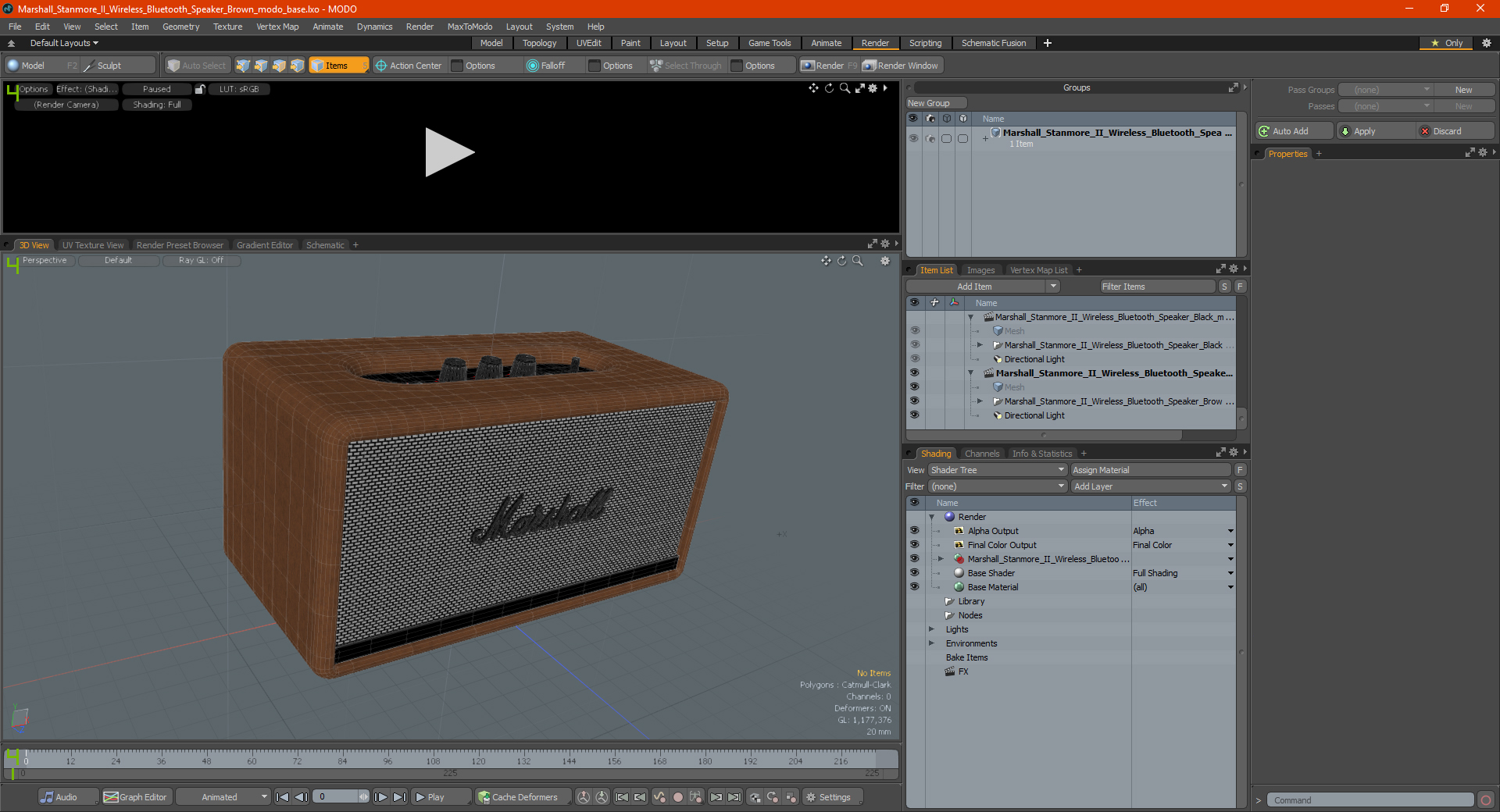Image resolution: width=1500 pixels, height=812 pixels.
Task: Step to previous frame
Action: pyautogui.click(x=301, y=797)
